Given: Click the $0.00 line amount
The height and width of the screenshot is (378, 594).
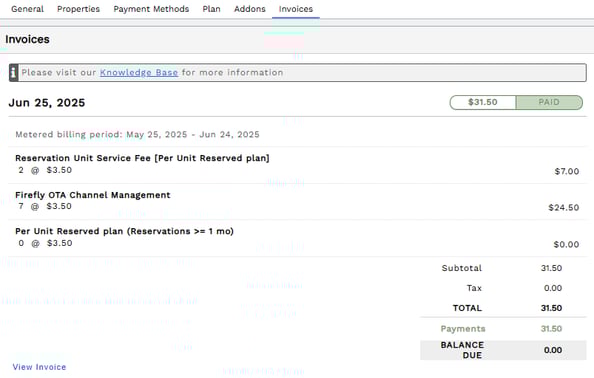Looking at the screenshot, I should pyautogui.click(x=566, y=244).
